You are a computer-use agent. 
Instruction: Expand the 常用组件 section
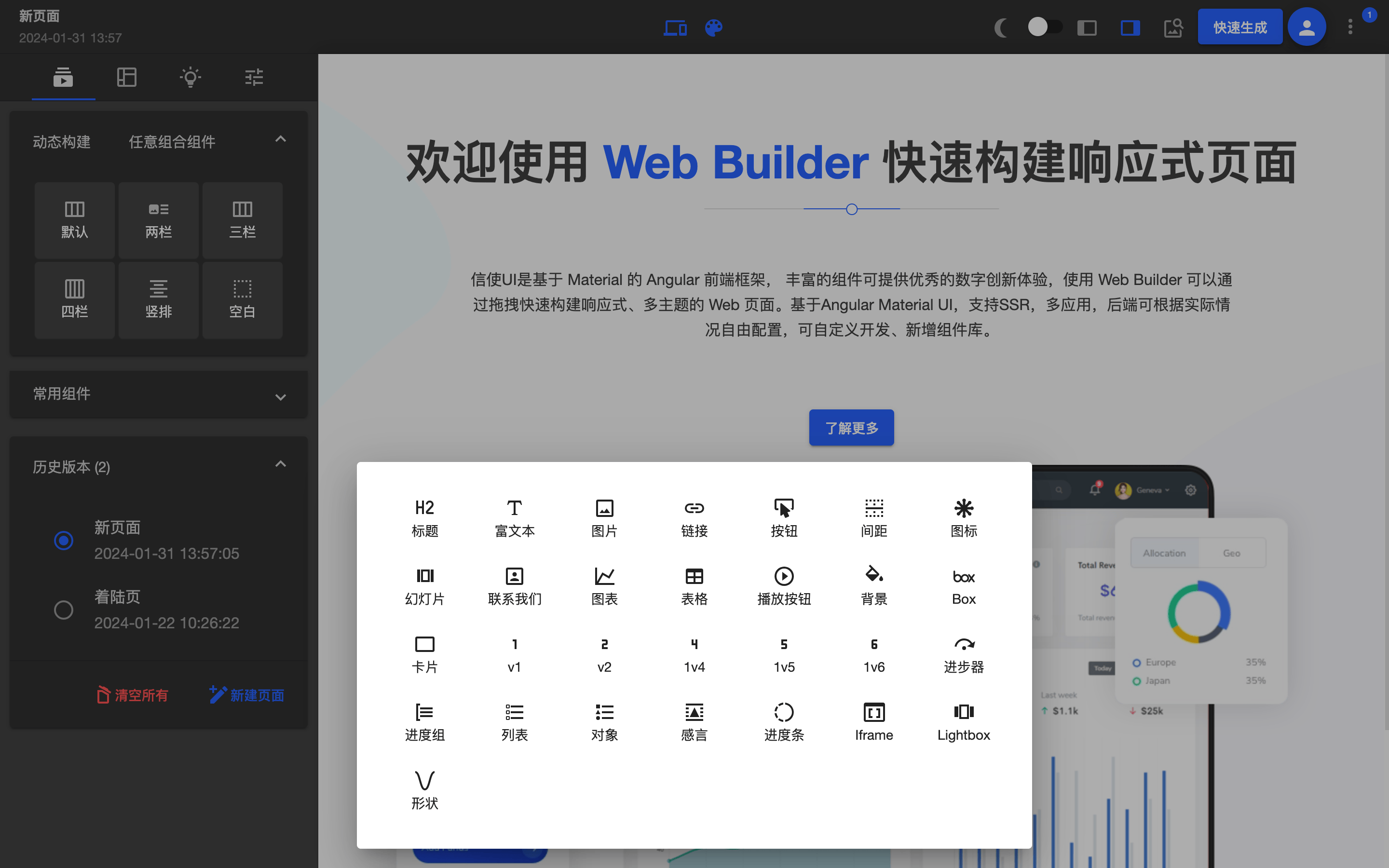tap(280, 396)
